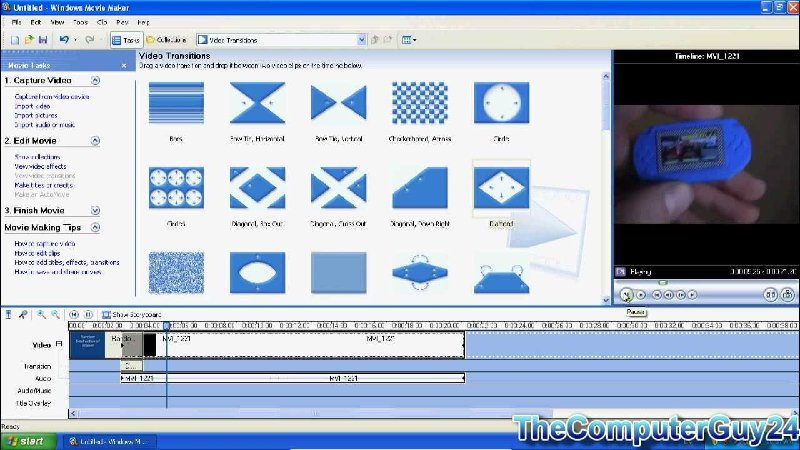Select the Bow Tie, Horizontal transition
Image resolution: width=800 pixels, height=450 pixels.
257,103
